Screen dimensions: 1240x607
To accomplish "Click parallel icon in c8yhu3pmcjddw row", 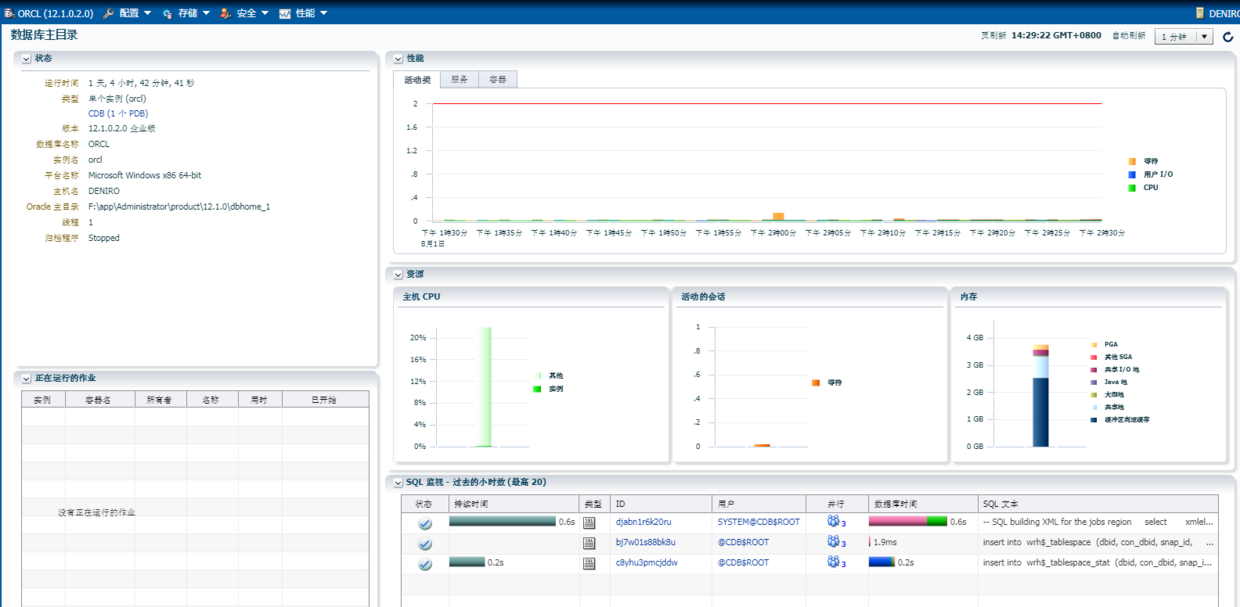I will click(833, 562).
